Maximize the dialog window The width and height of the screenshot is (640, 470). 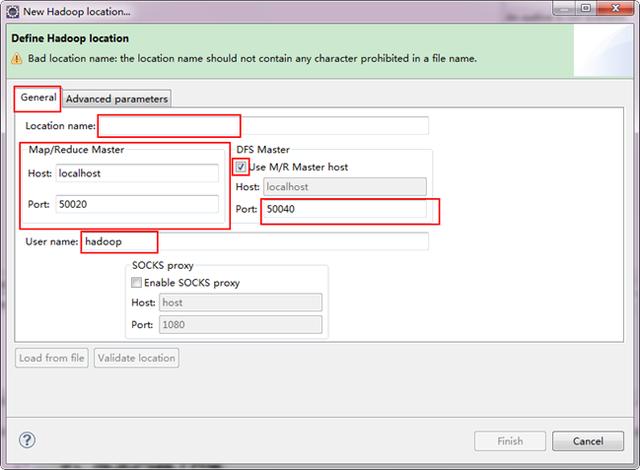[x=586, y=8]
